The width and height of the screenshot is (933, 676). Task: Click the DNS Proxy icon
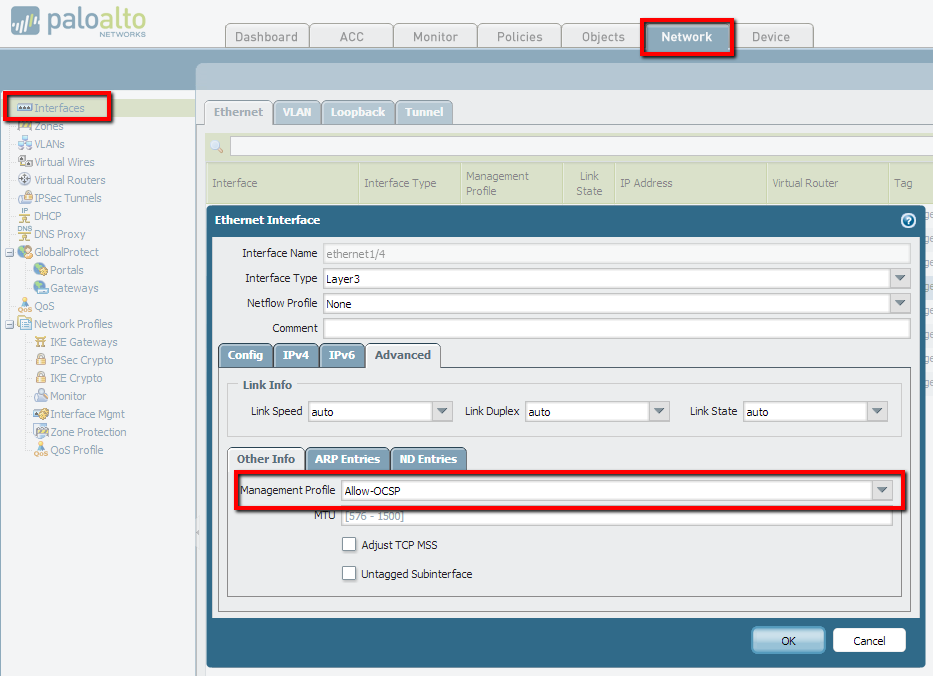click(24, 233)
